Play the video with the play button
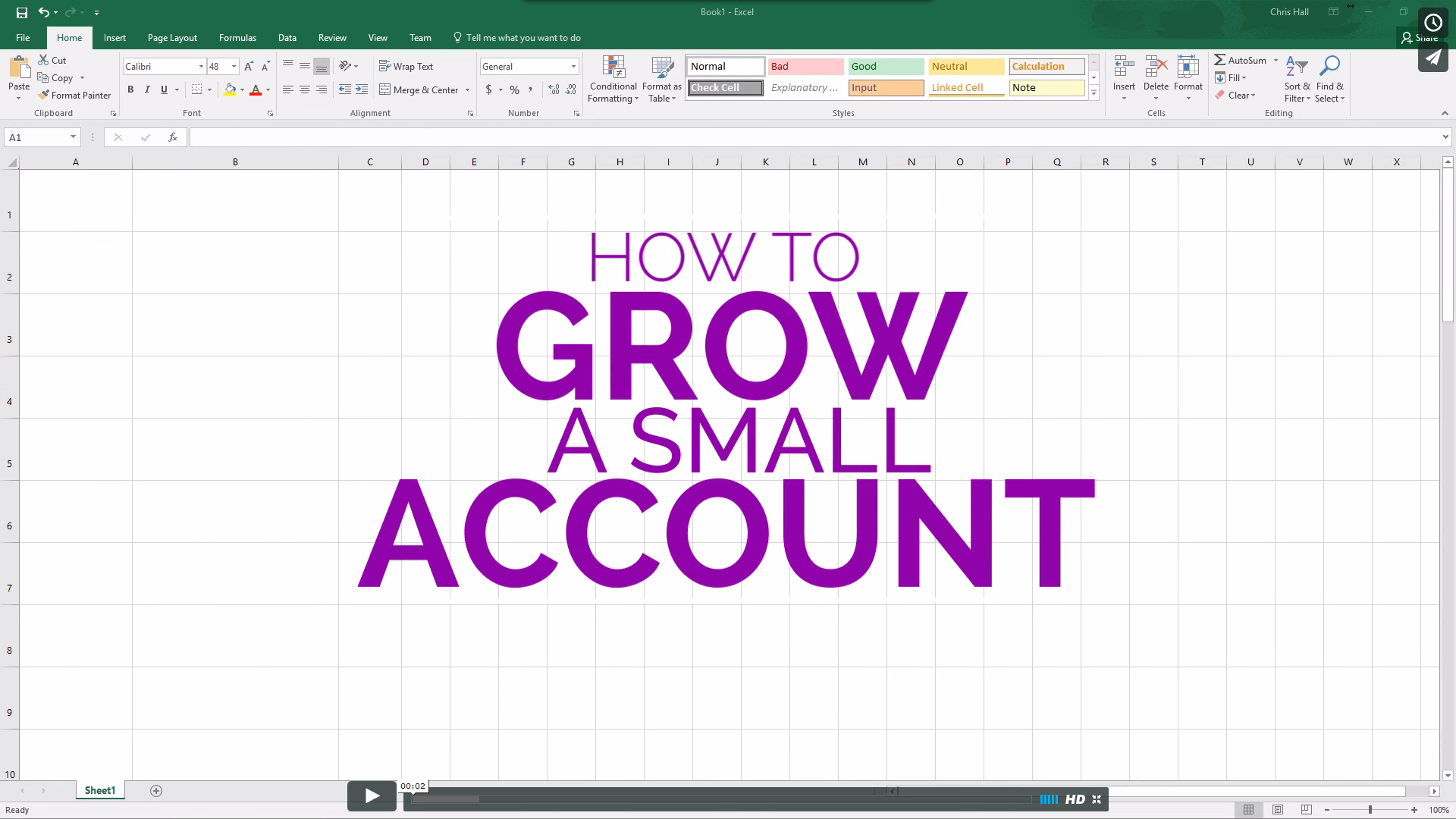Image resolution: width=1456 pixels, height=819 pixels. pos(372,795)
